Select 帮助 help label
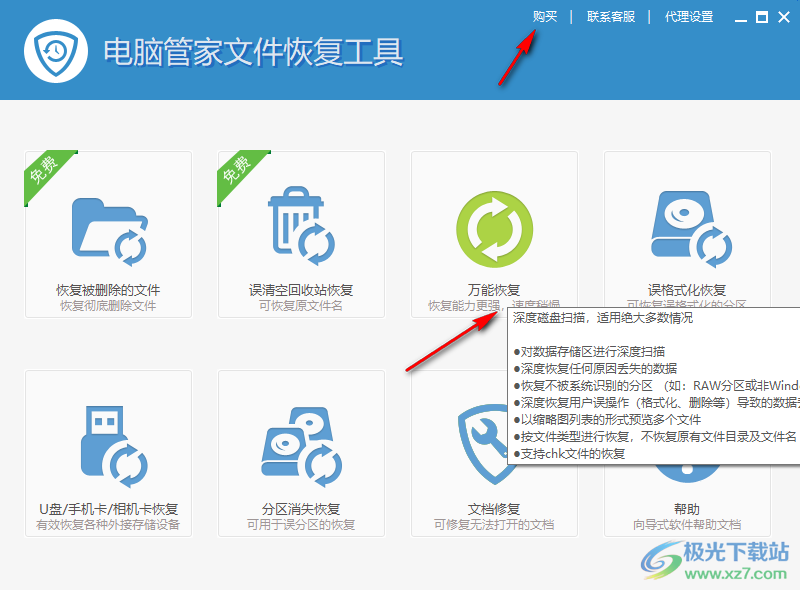 click(687, 509)
